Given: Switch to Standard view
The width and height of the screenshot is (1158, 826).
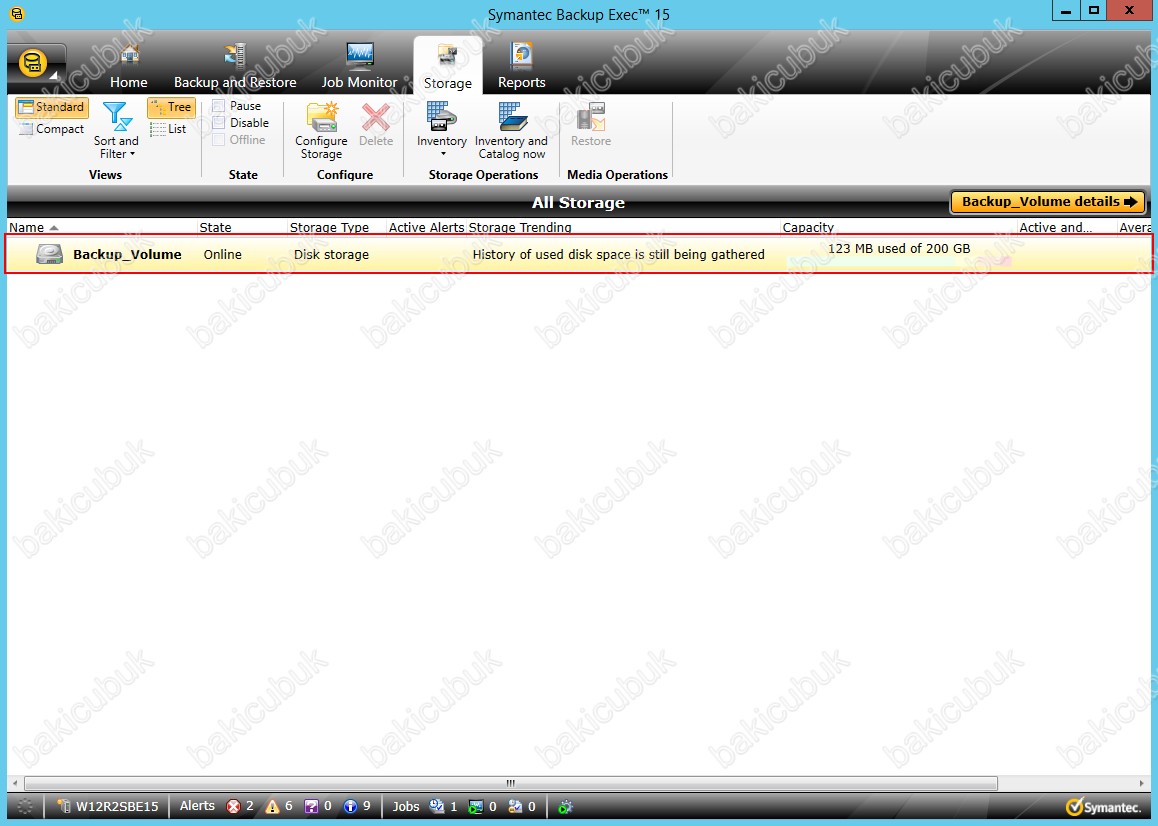Looking at the screenshot, I should pyautogui.click(x=52, y=107).
